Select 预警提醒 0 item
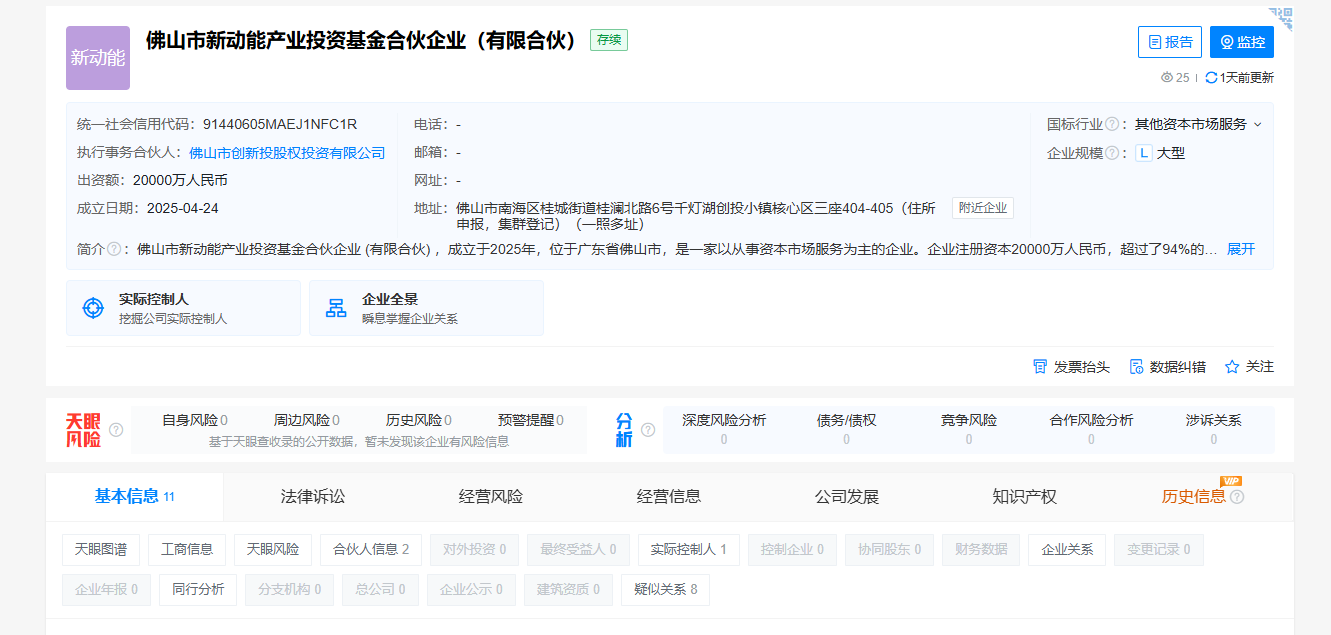This screenshot has height=635, width=1331. 531,421
